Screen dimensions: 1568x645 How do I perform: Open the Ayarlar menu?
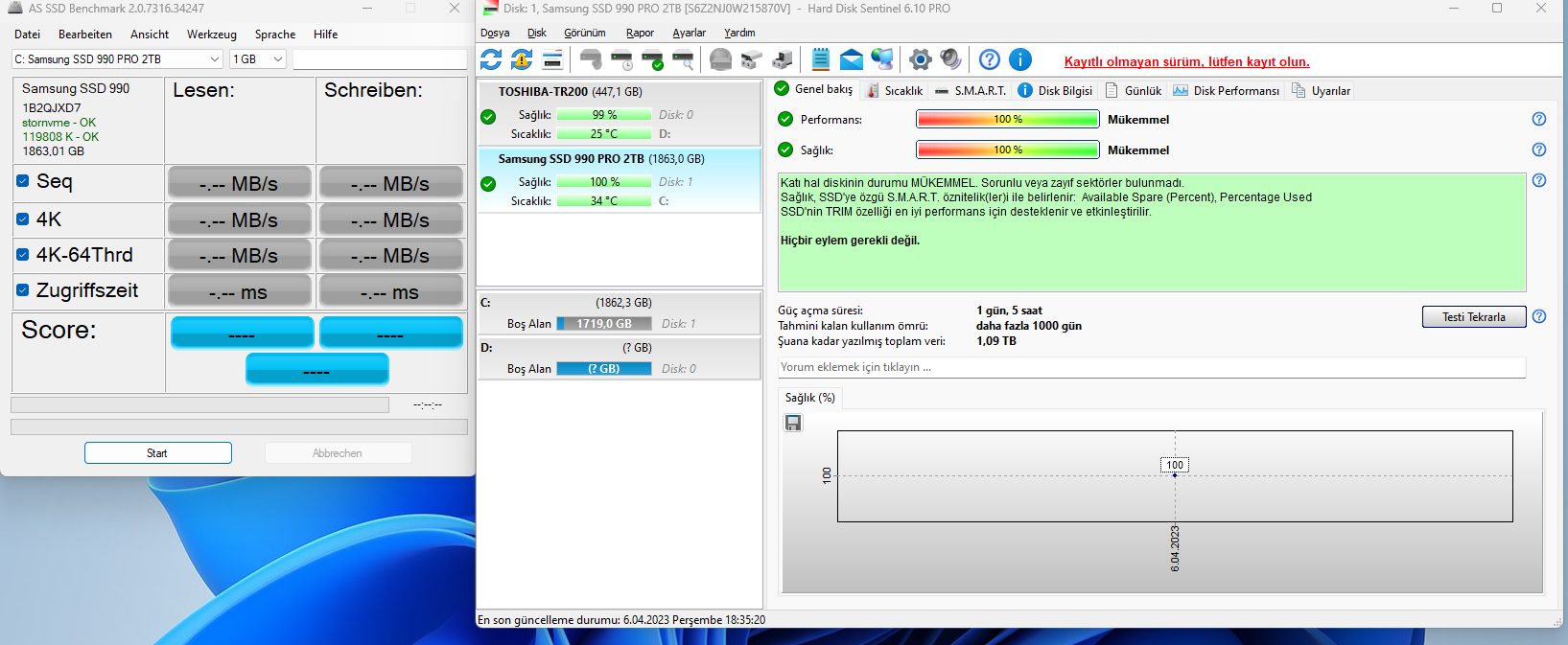click(689, 33)
